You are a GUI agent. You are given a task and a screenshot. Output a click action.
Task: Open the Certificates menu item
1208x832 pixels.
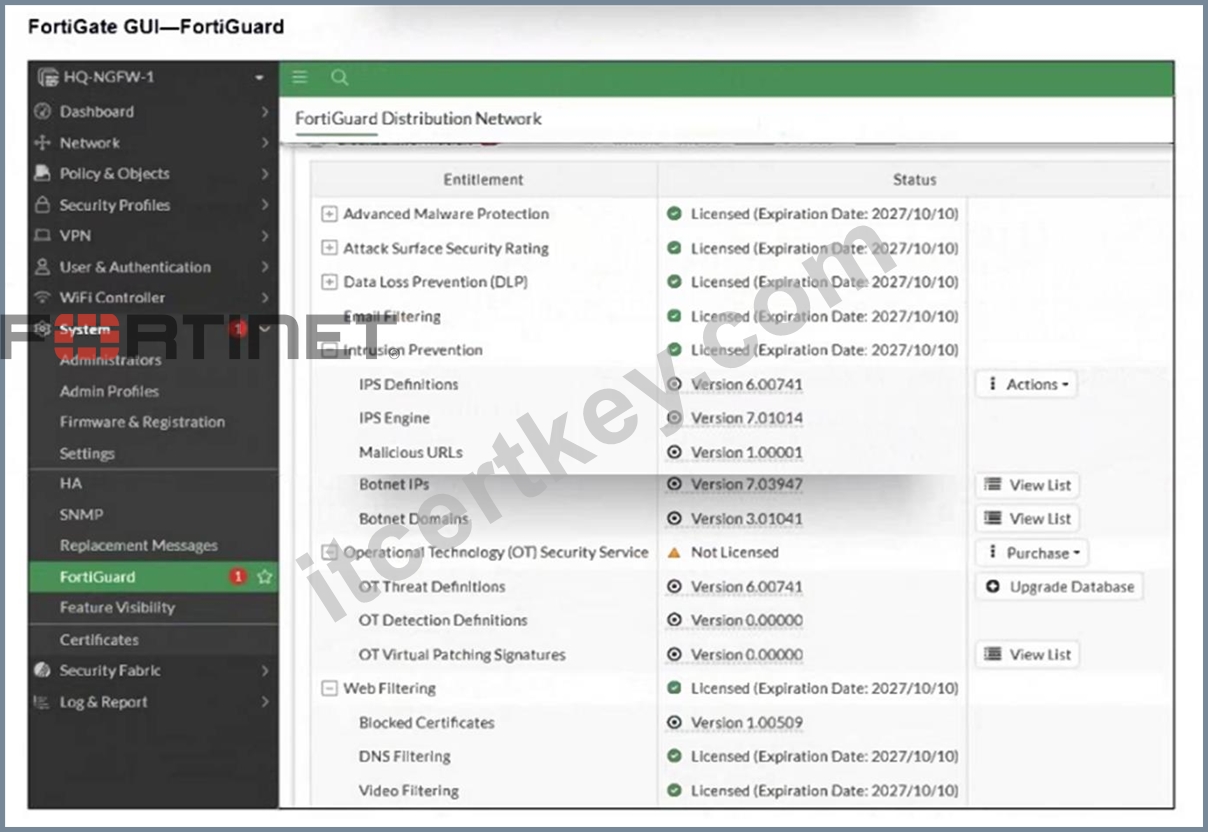(99, 640)
